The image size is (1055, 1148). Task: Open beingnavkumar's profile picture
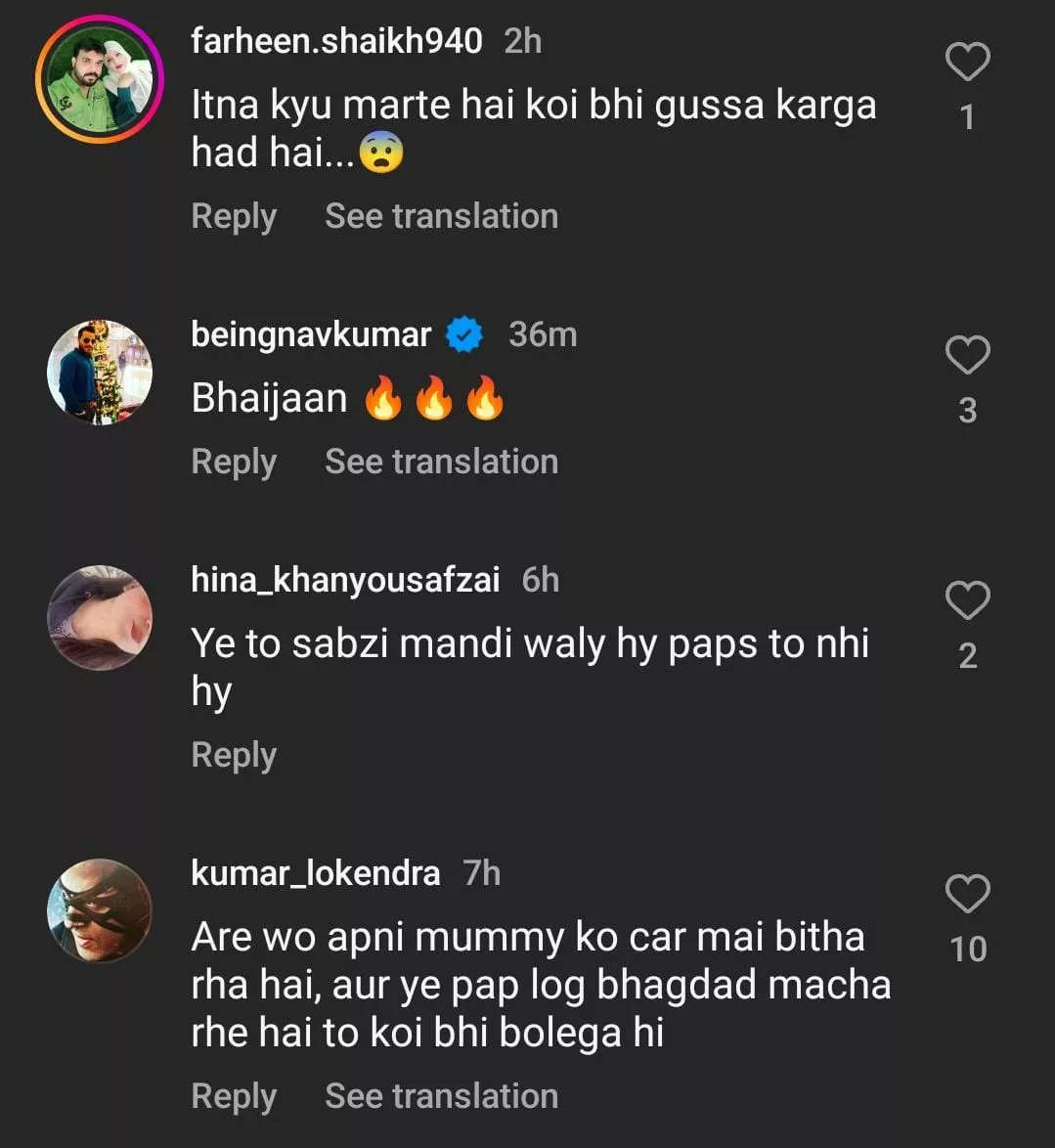pos(100,373)
